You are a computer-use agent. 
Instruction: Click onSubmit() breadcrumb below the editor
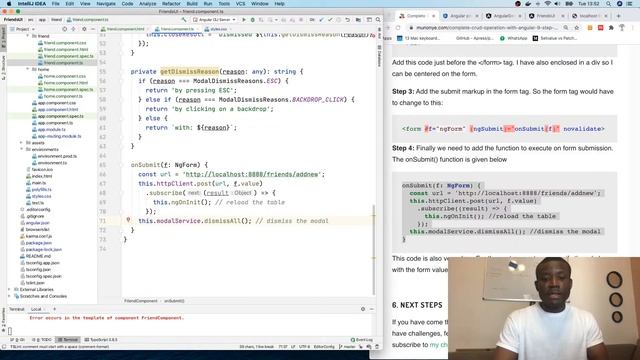click(x=174, y=301)
